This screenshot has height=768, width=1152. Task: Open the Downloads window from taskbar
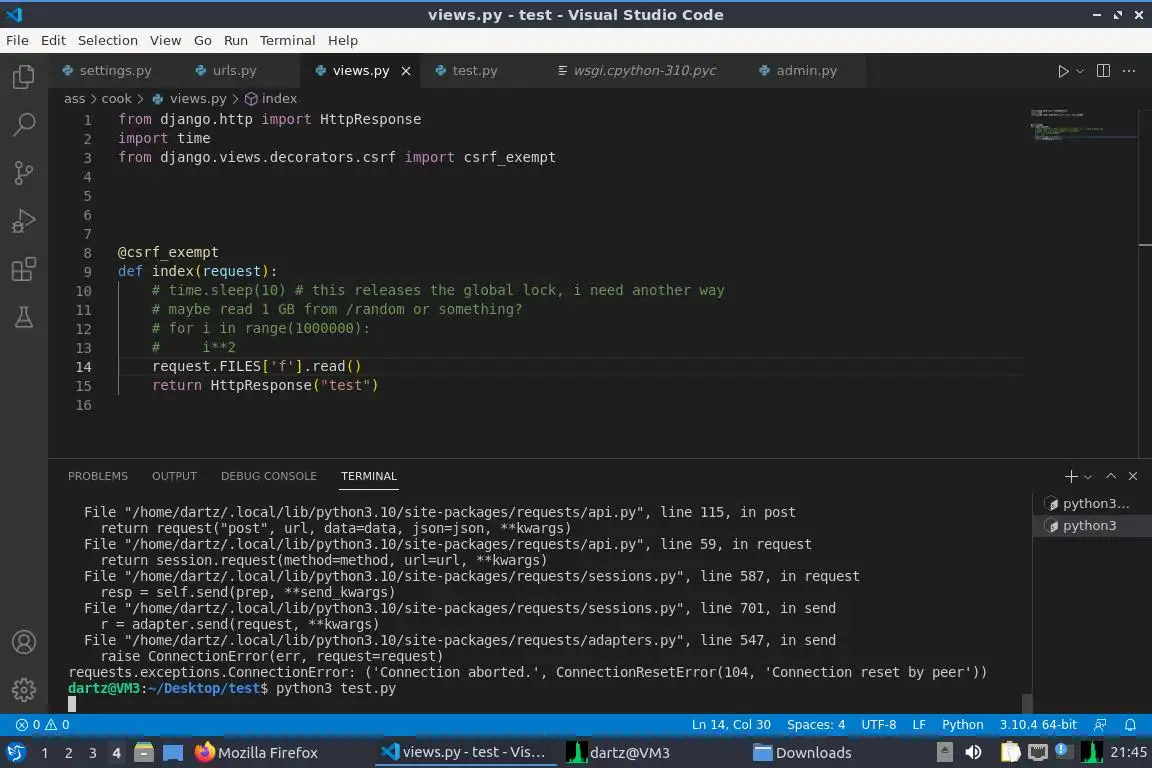click(802, 753)
